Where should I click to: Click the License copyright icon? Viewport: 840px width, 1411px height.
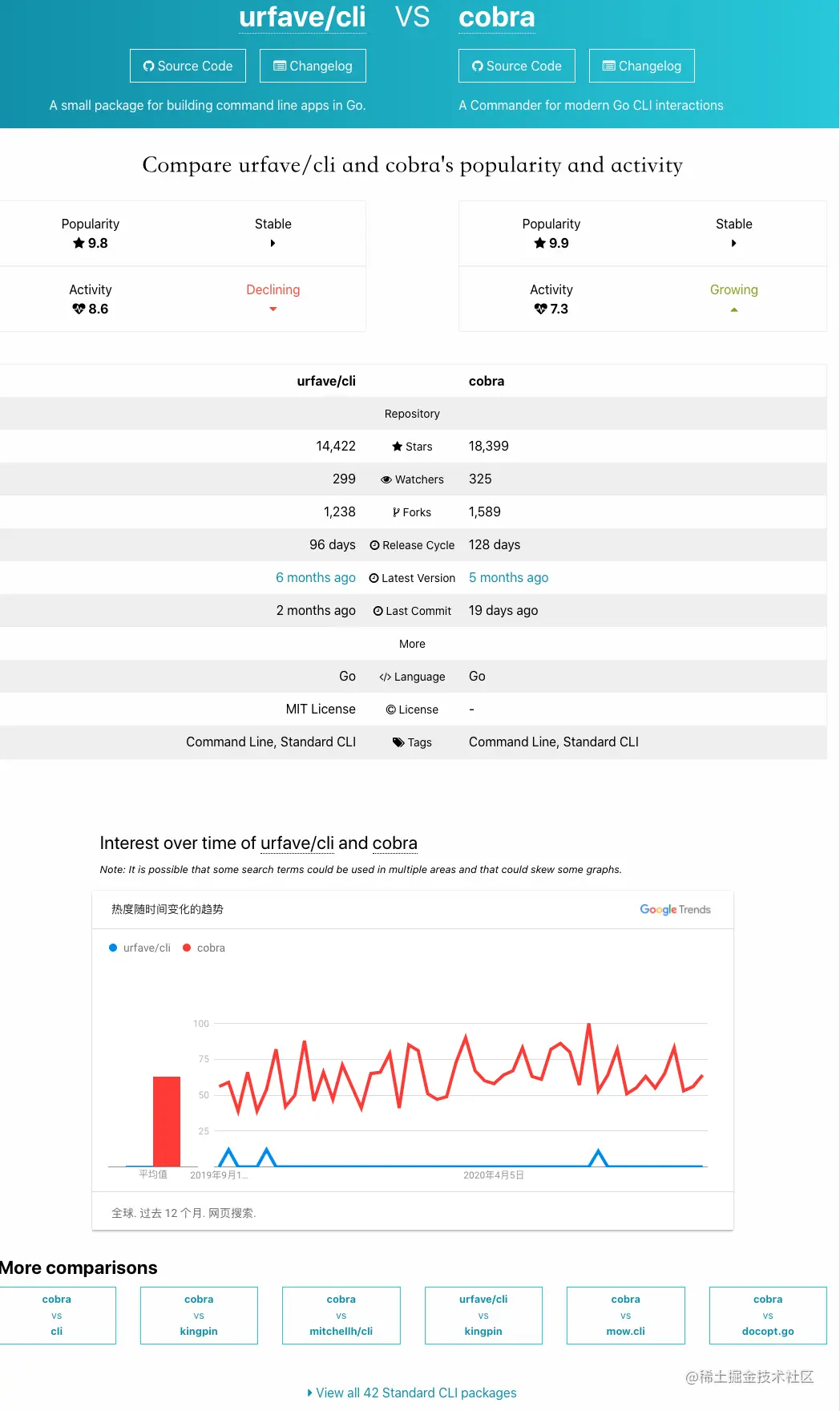tap(390, 710)
